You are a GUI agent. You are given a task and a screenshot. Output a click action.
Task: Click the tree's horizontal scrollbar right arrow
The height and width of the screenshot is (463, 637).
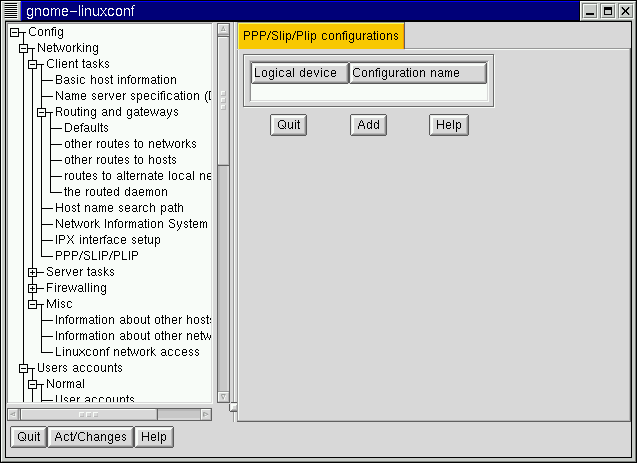206,413
